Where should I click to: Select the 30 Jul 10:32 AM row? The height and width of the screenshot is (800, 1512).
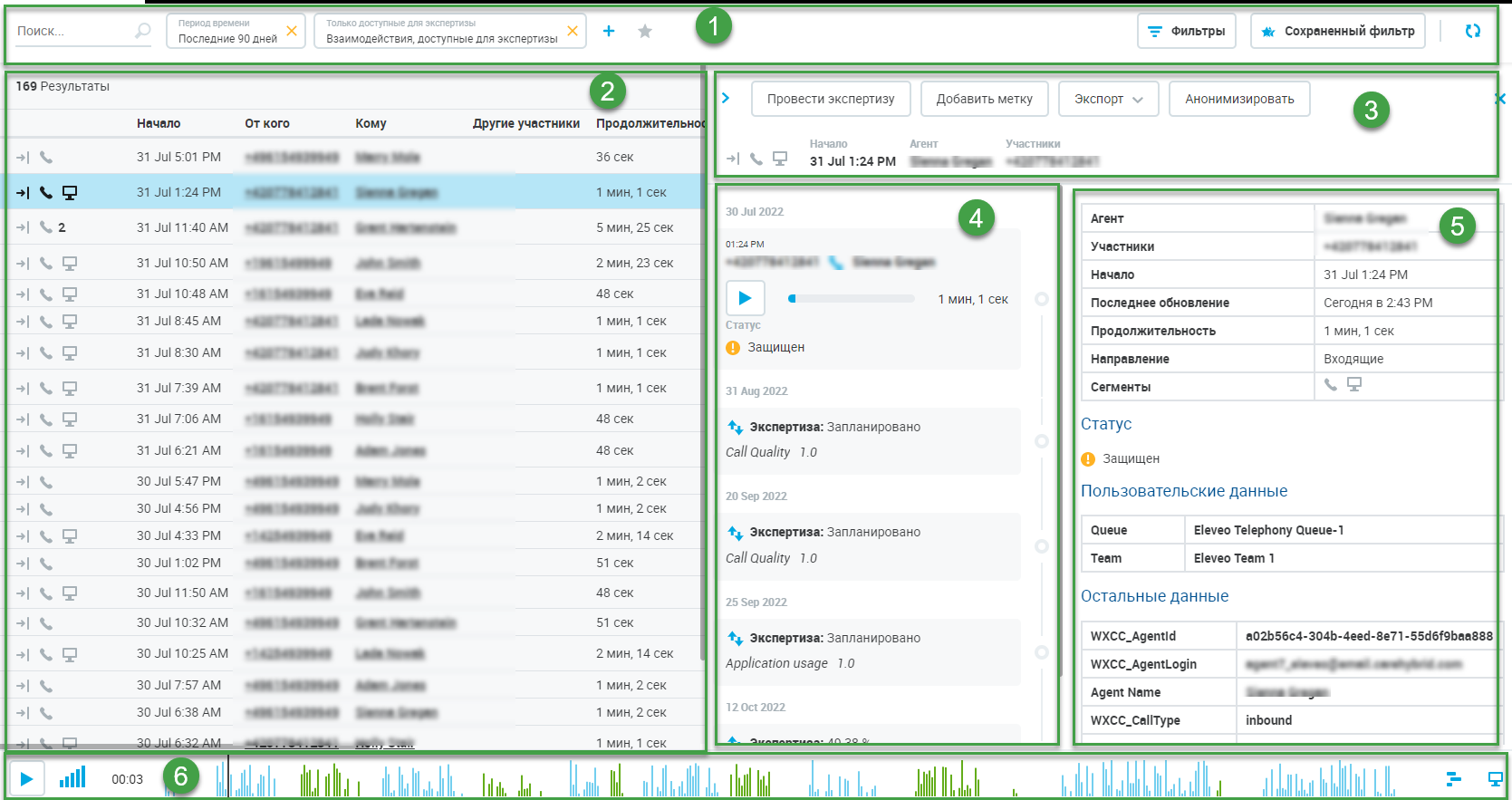[355, 622]
